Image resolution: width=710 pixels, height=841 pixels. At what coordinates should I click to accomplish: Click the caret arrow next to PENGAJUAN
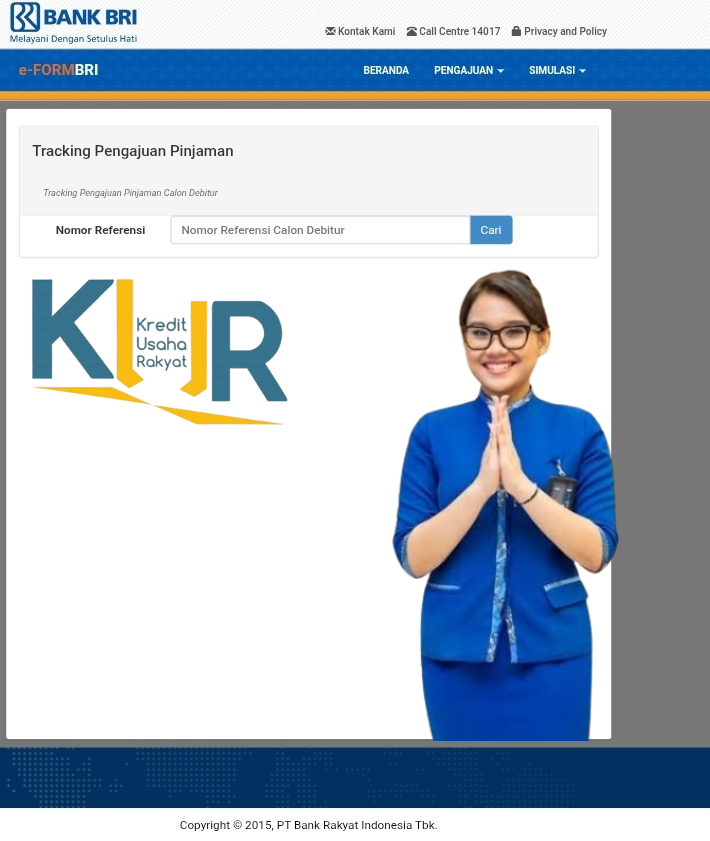point(501,72)
